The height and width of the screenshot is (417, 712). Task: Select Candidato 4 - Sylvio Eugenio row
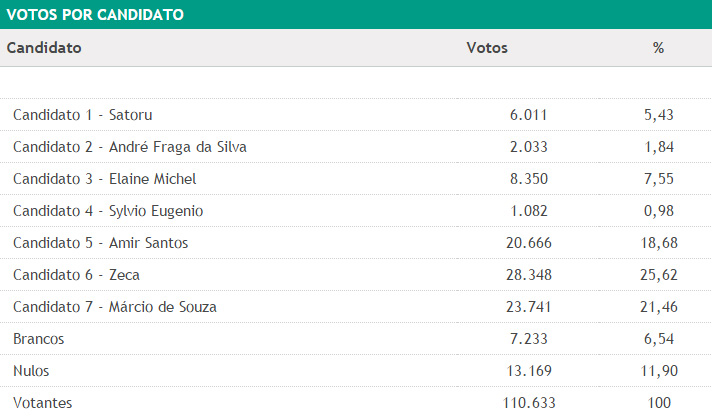[108, 211]
